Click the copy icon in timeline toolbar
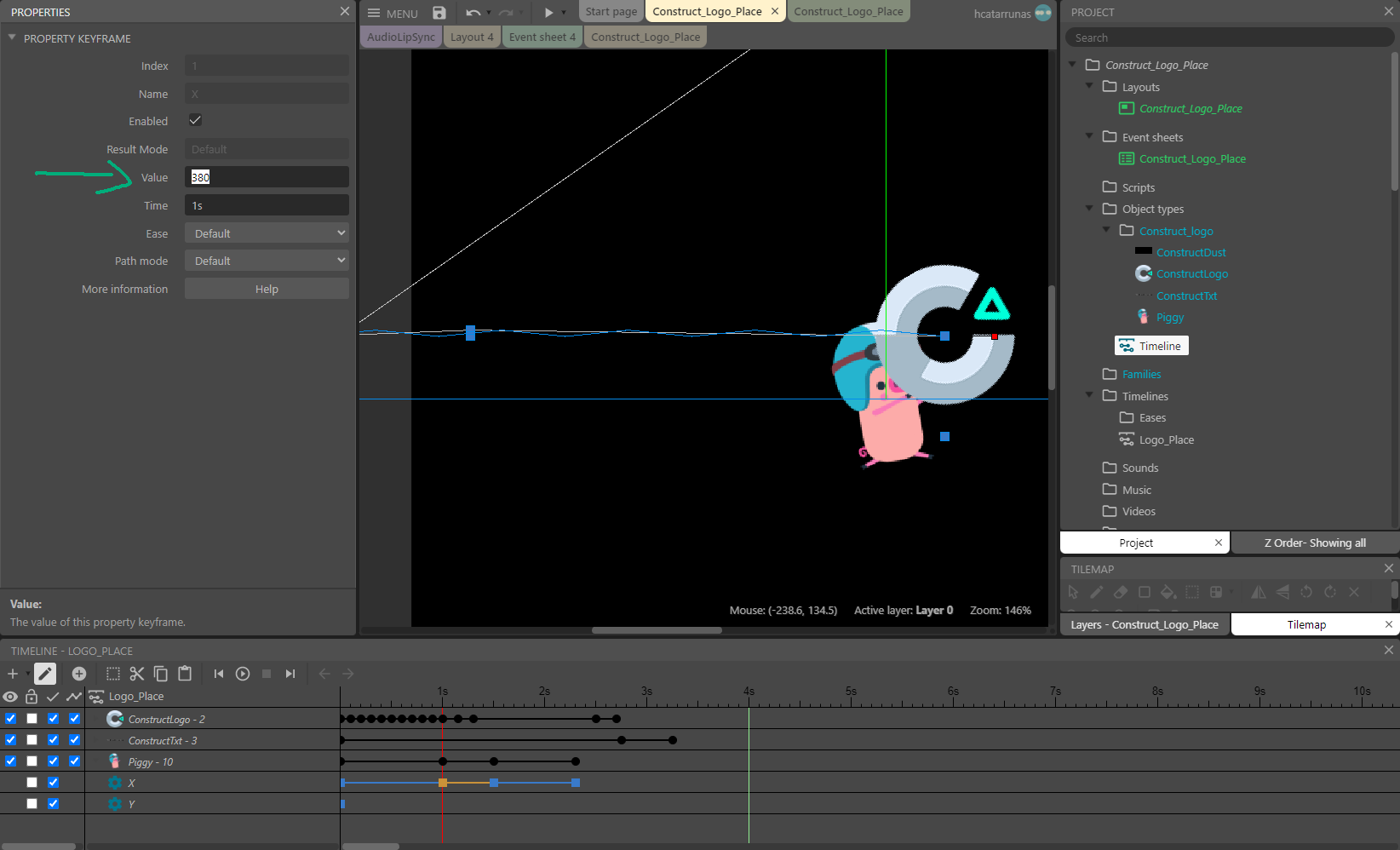This screenshot has height=850, width=1400. point(161,674)
